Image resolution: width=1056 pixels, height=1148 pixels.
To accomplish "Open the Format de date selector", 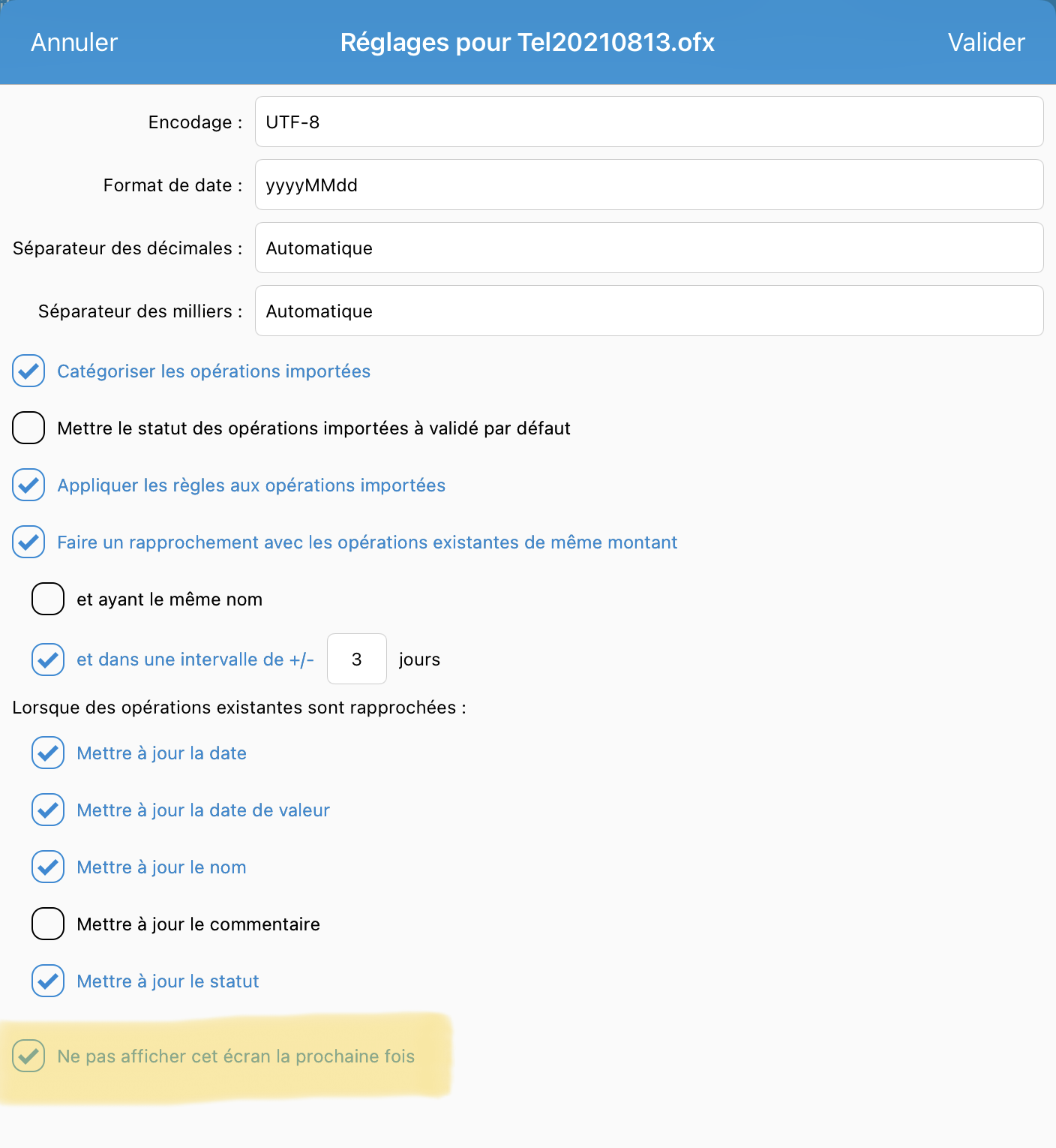I will pos(649,185).
